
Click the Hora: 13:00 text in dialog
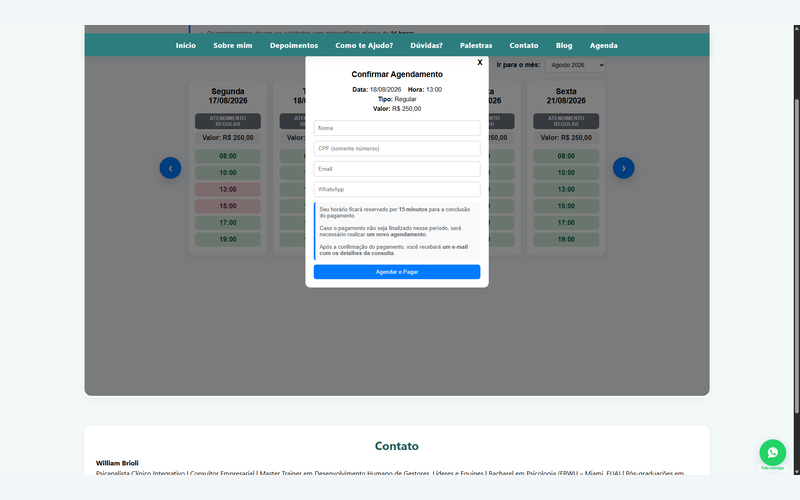[x=425, y=89]
